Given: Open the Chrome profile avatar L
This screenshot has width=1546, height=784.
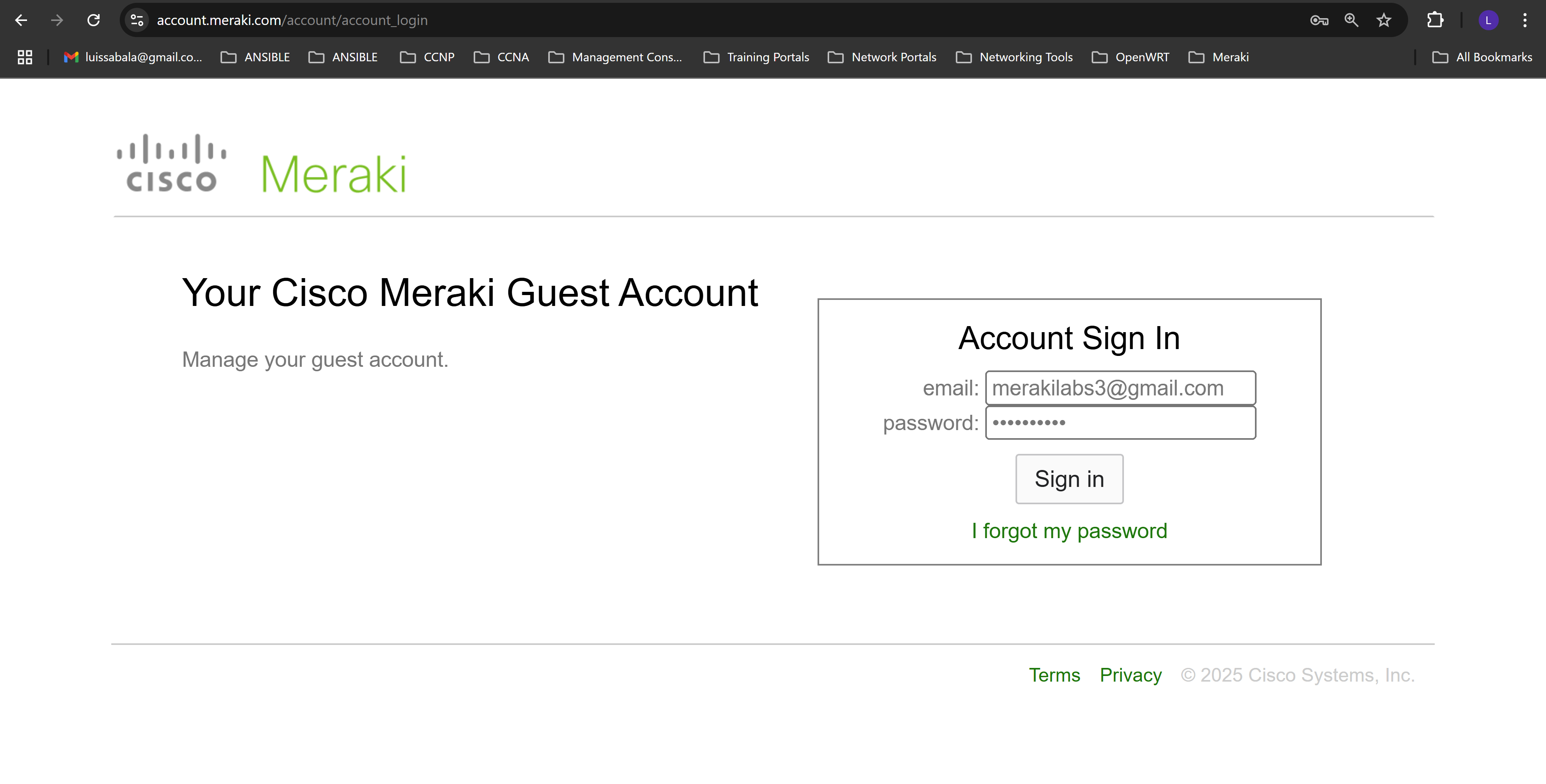Looking at the screenshot, I should (x=1488, y=21).
